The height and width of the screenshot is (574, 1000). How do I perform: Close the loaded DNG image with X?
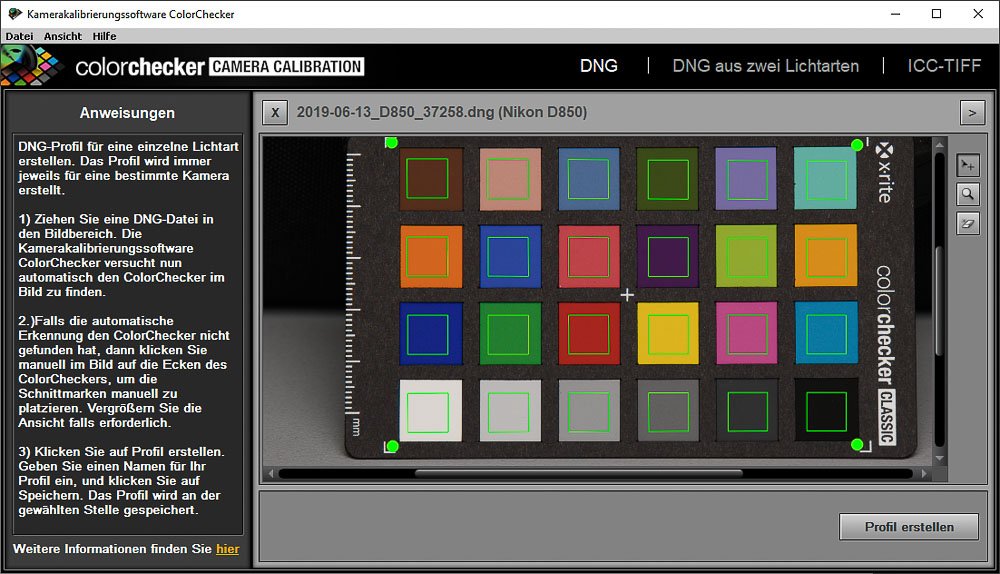(275, 112)
